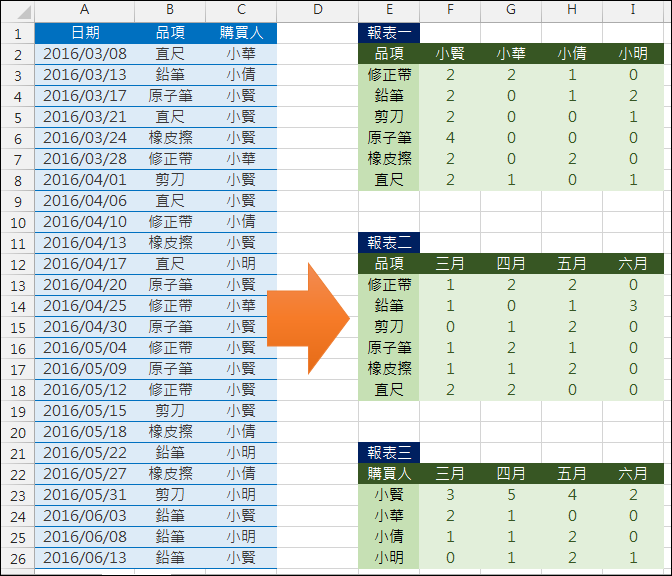Select row 13 header
672x576 pixels.
18,285
